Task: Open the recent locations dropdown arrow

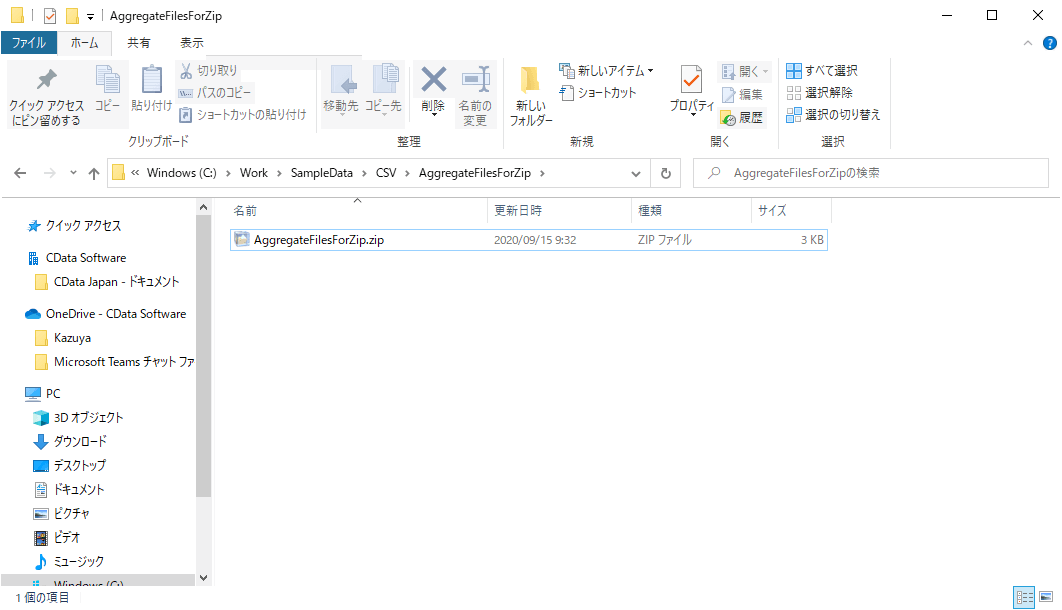Action: (73, 173)
